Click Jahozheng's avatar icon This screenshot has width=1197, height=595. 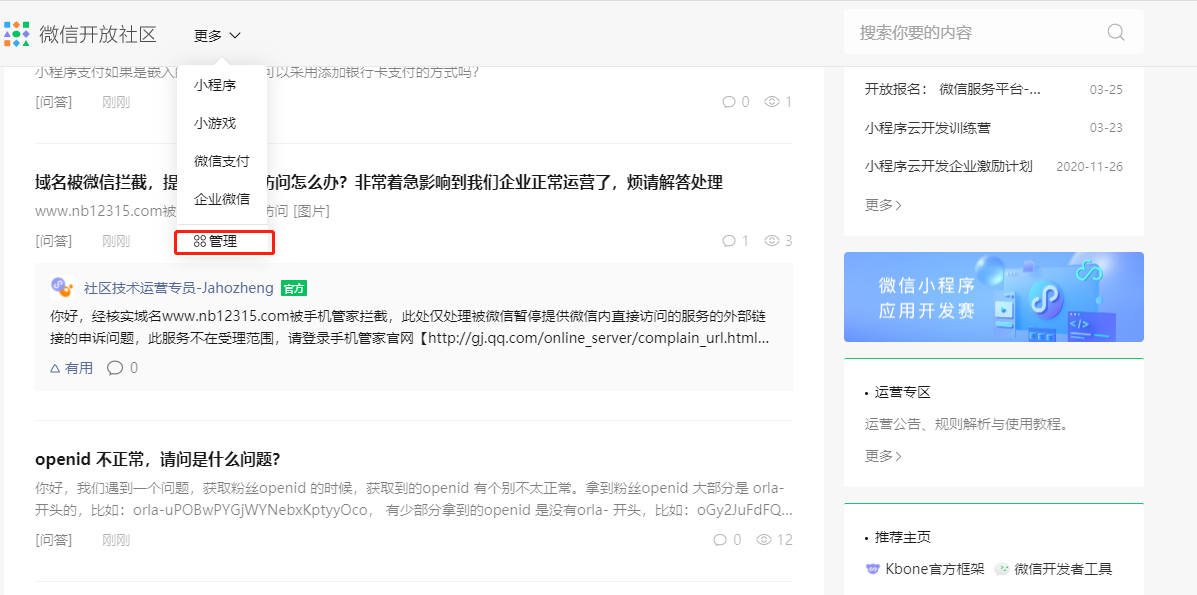tap(62, 287)
